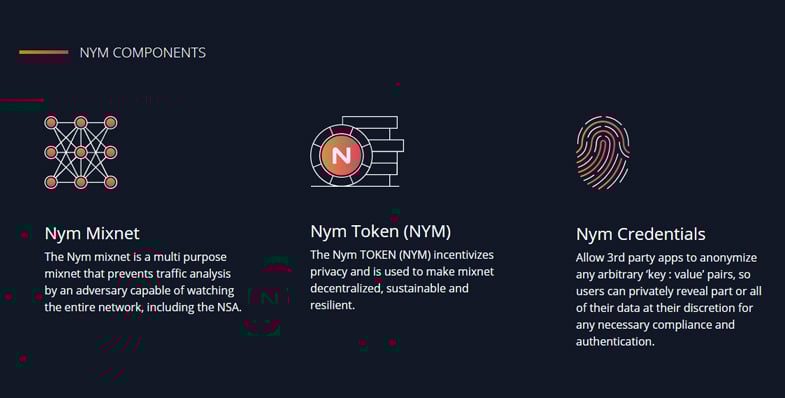Viewport: 785px width, 398px height.
Task: Click the red line at the left edge
Action: pos(22,100)
